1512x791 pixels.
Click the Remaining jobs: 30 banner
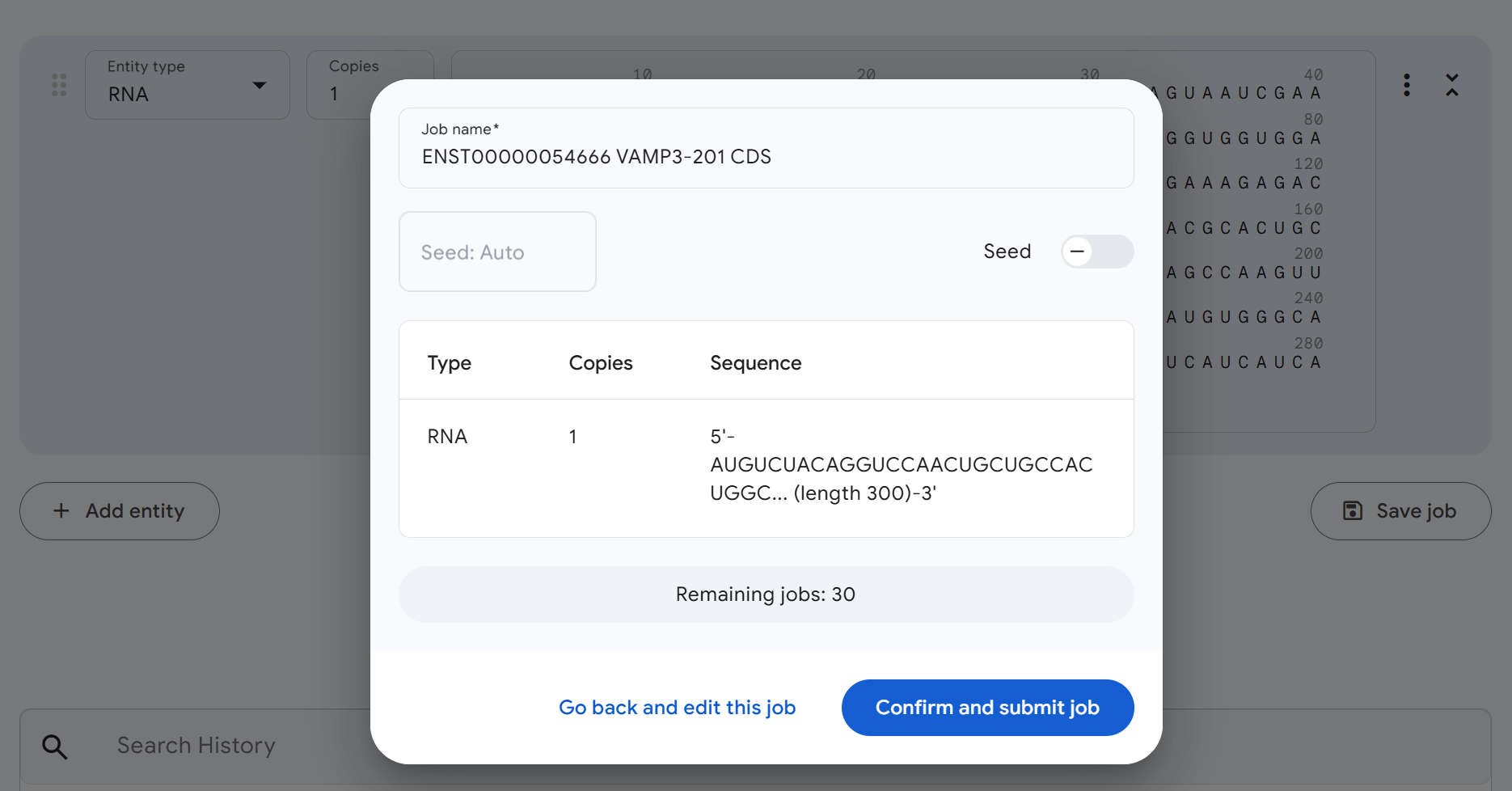tap(766, 594)
